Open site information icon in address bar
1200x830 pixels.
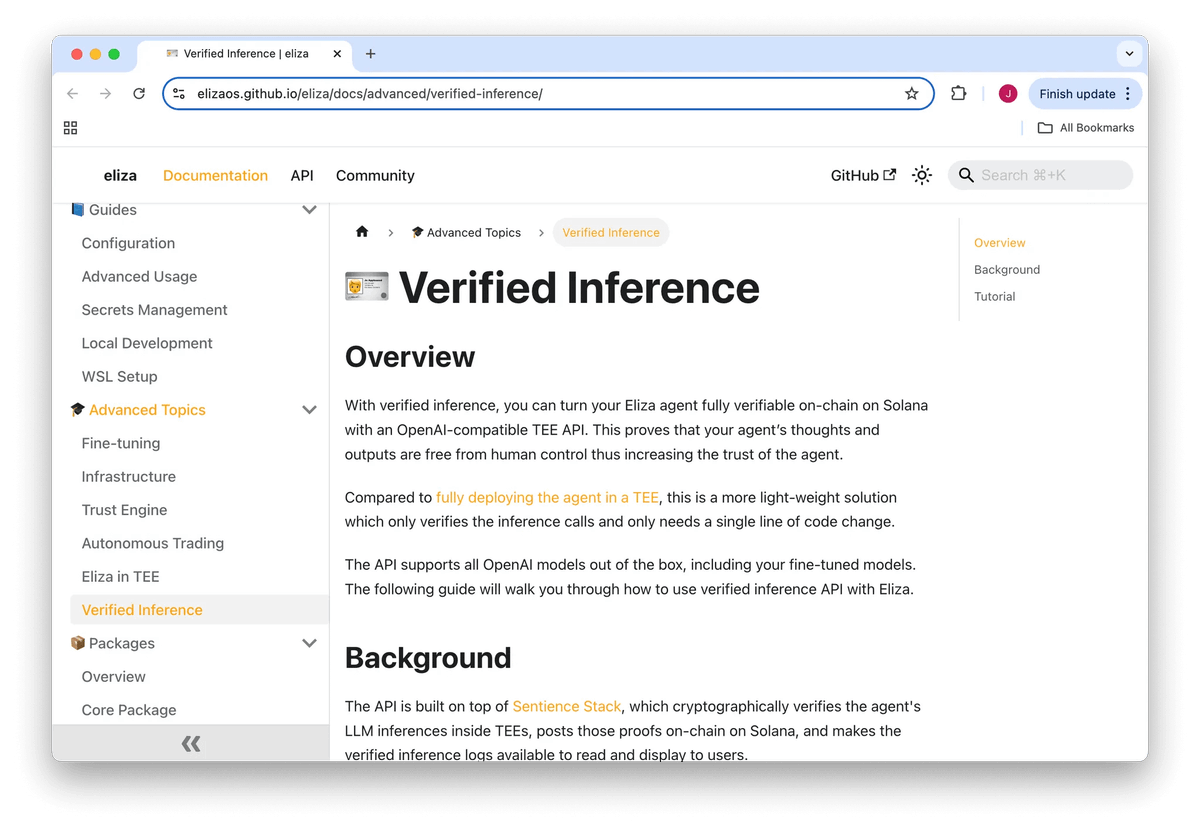click(x=179, y=94)
